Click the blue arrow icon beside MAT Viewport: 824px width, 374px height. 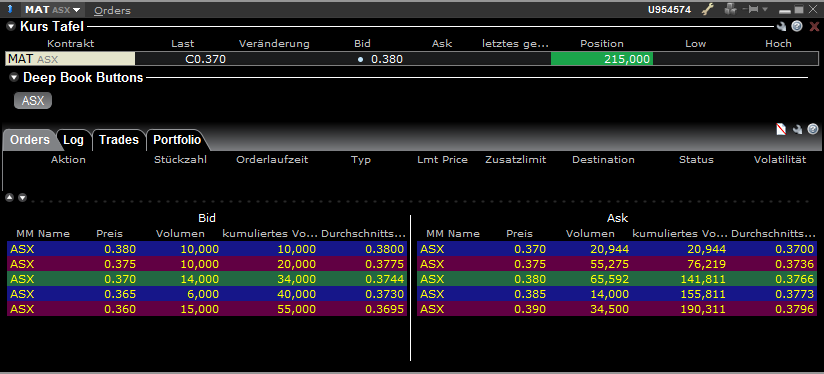click(11, 9)
